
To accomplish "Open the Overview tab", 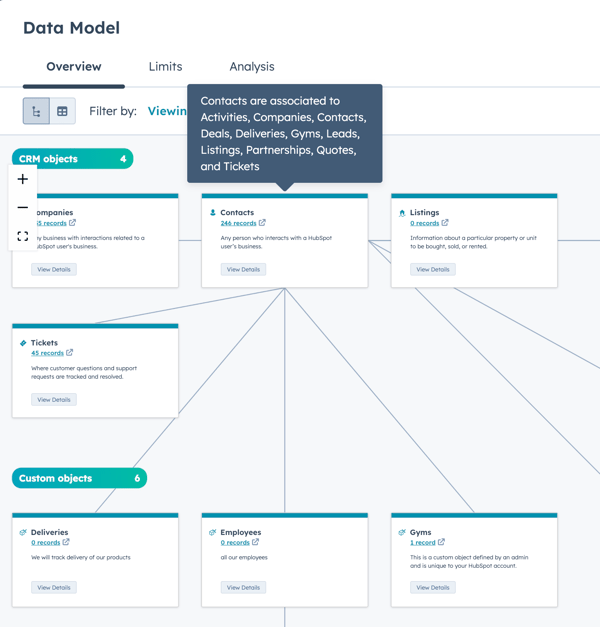I will click(74, 66).
